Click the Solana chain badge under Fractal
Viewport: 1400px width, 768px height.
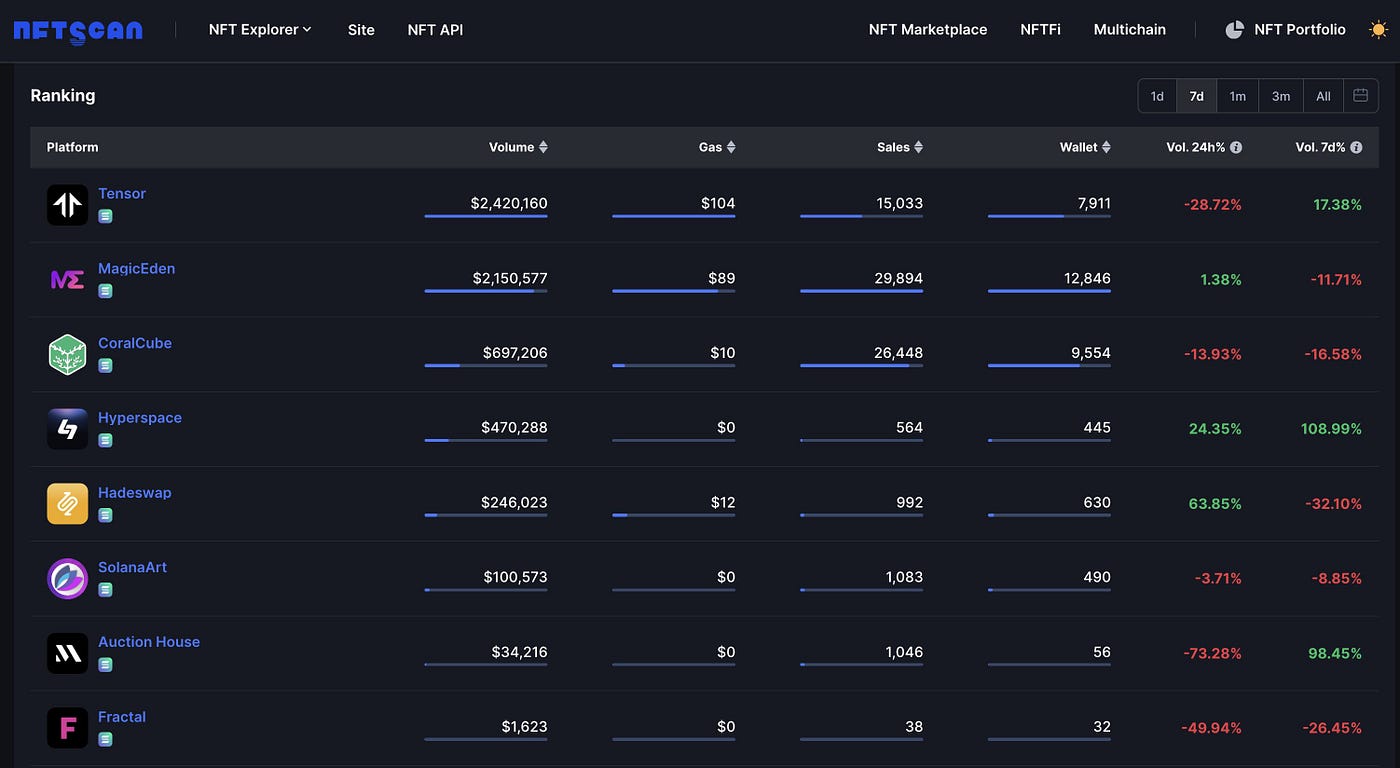click(105, 739)
